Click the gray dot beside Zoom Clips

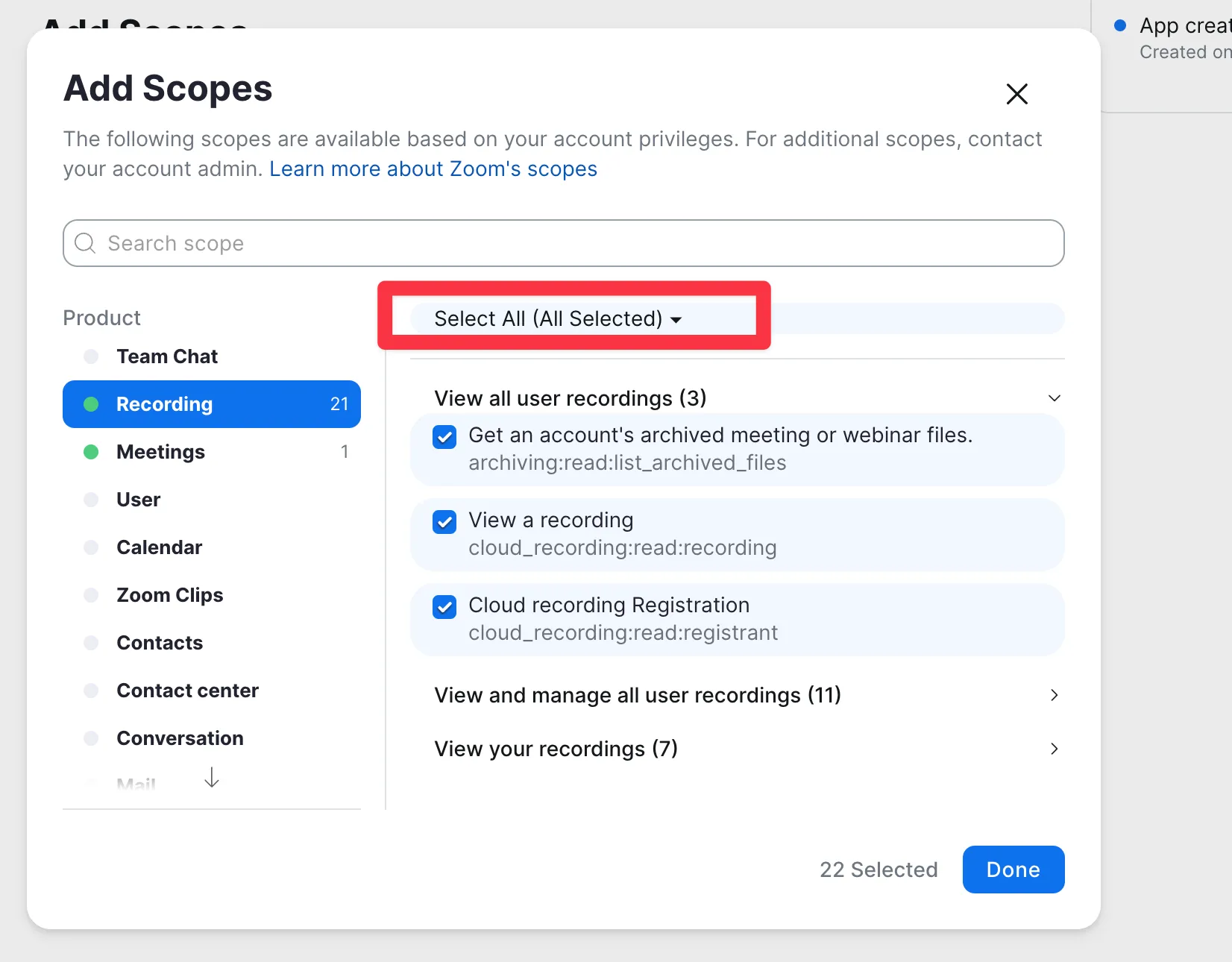click(91, 595)
